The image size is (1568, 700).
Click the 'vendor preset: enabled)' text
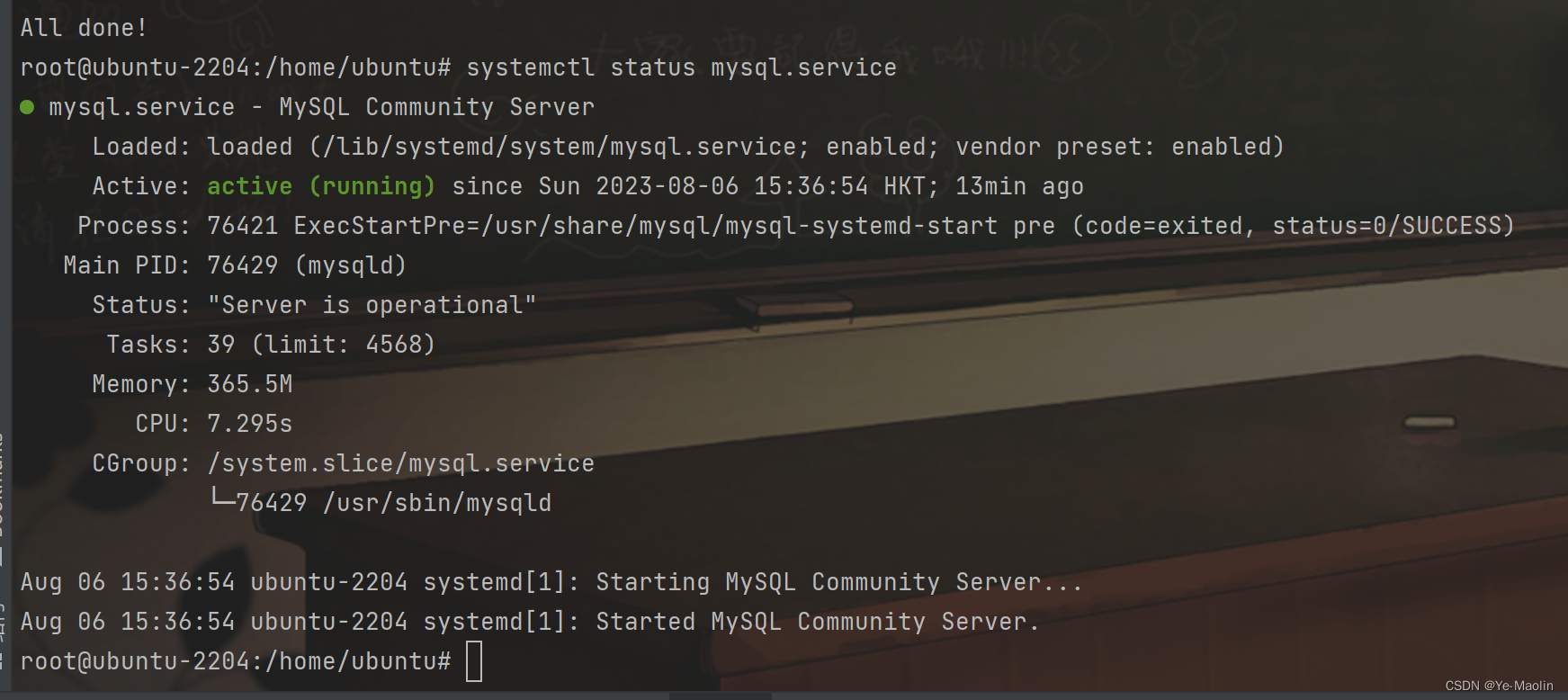point(1119,147)
